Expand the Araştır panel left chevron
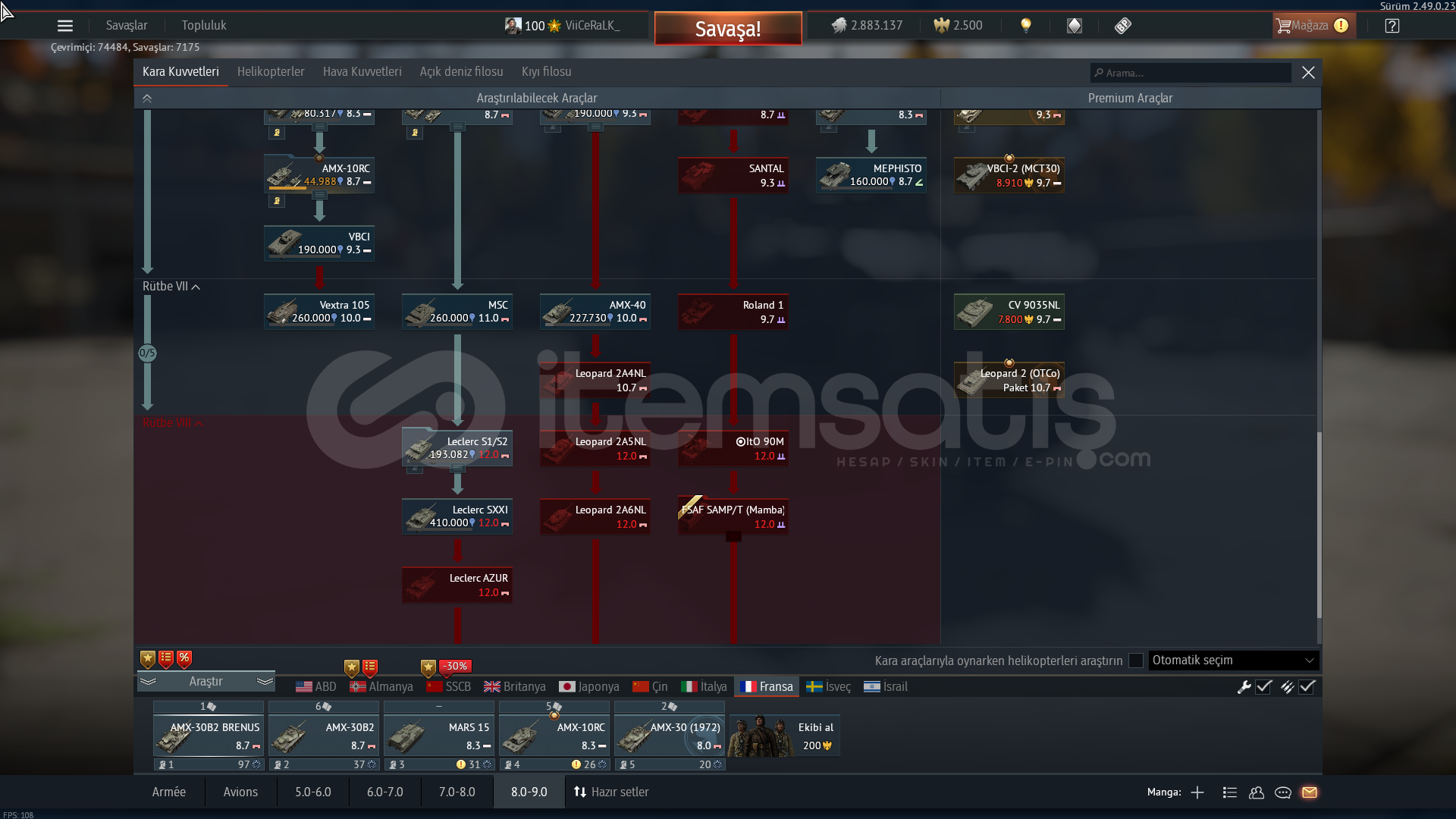Viewport: 1456px width, 819px height. (149, 682)
